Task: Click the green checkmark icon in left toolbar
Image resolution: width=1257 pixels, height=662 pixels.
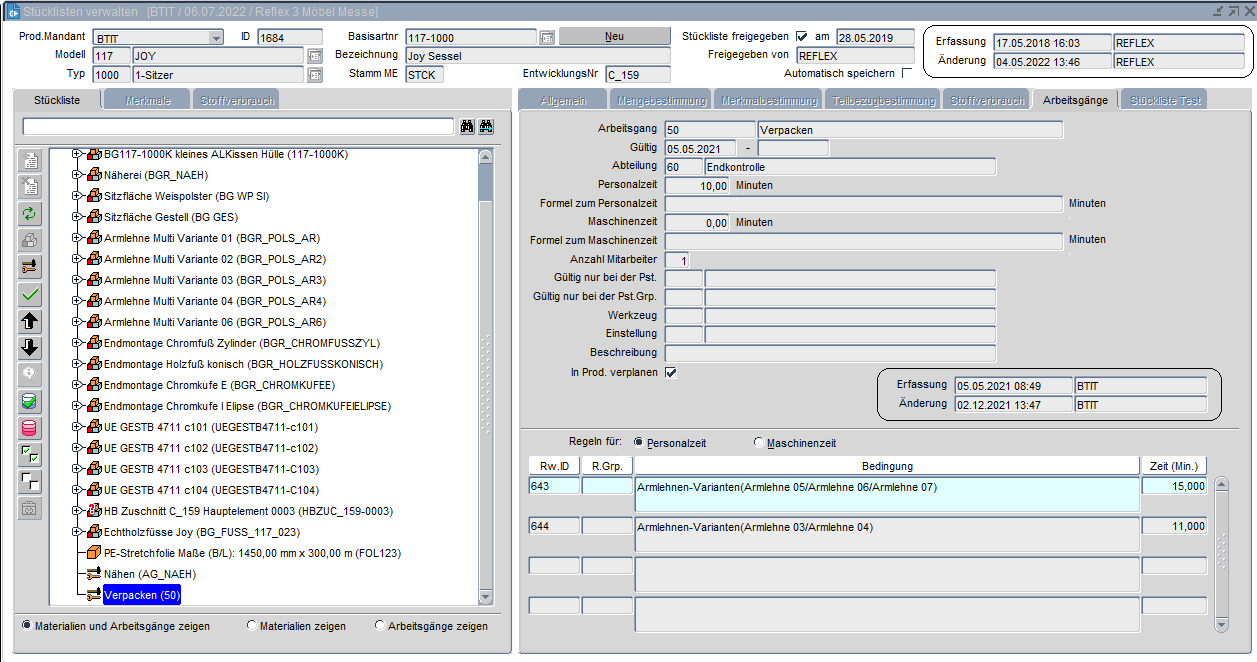Action: (31, 294)
